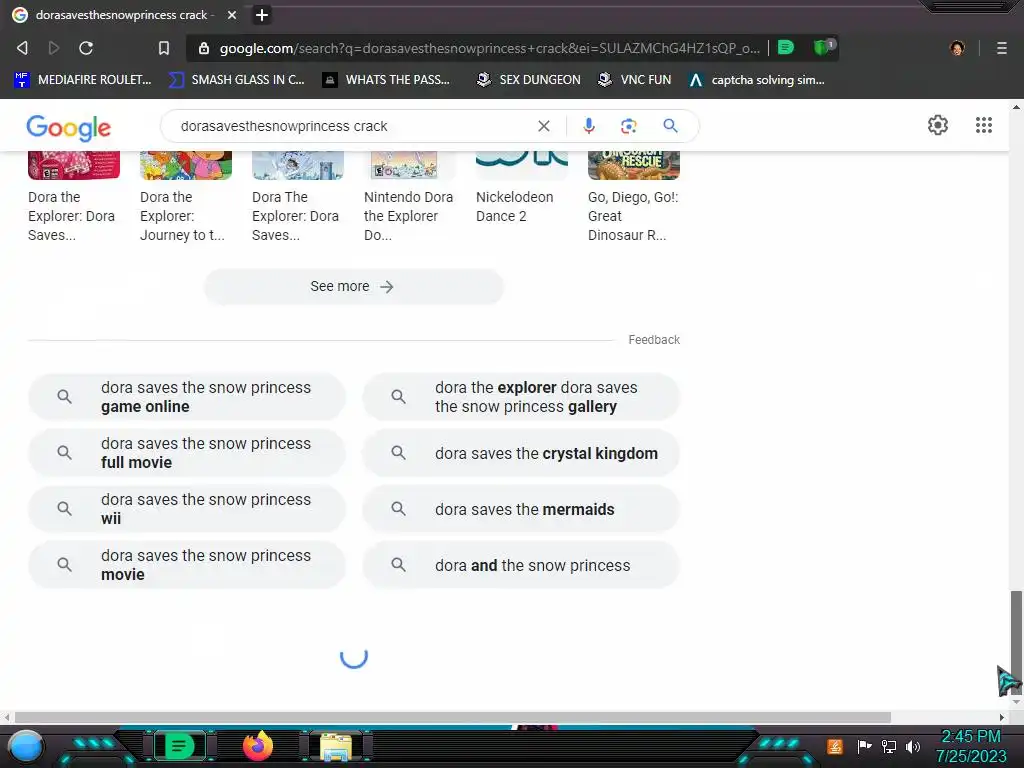Clear the search box with the X icon
Viewport: 1024px width, 768px height.
543,126
